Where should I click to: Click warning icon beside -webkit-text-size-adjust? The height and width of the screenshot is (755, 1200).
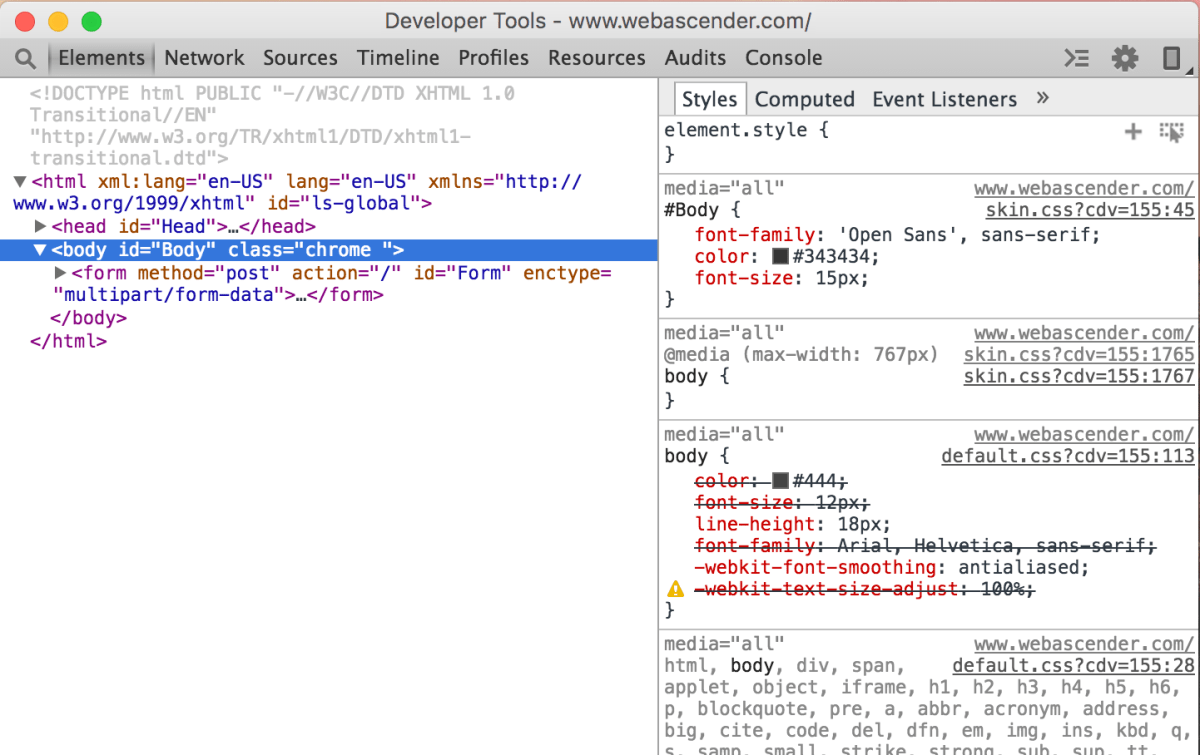tap(676, 589)
